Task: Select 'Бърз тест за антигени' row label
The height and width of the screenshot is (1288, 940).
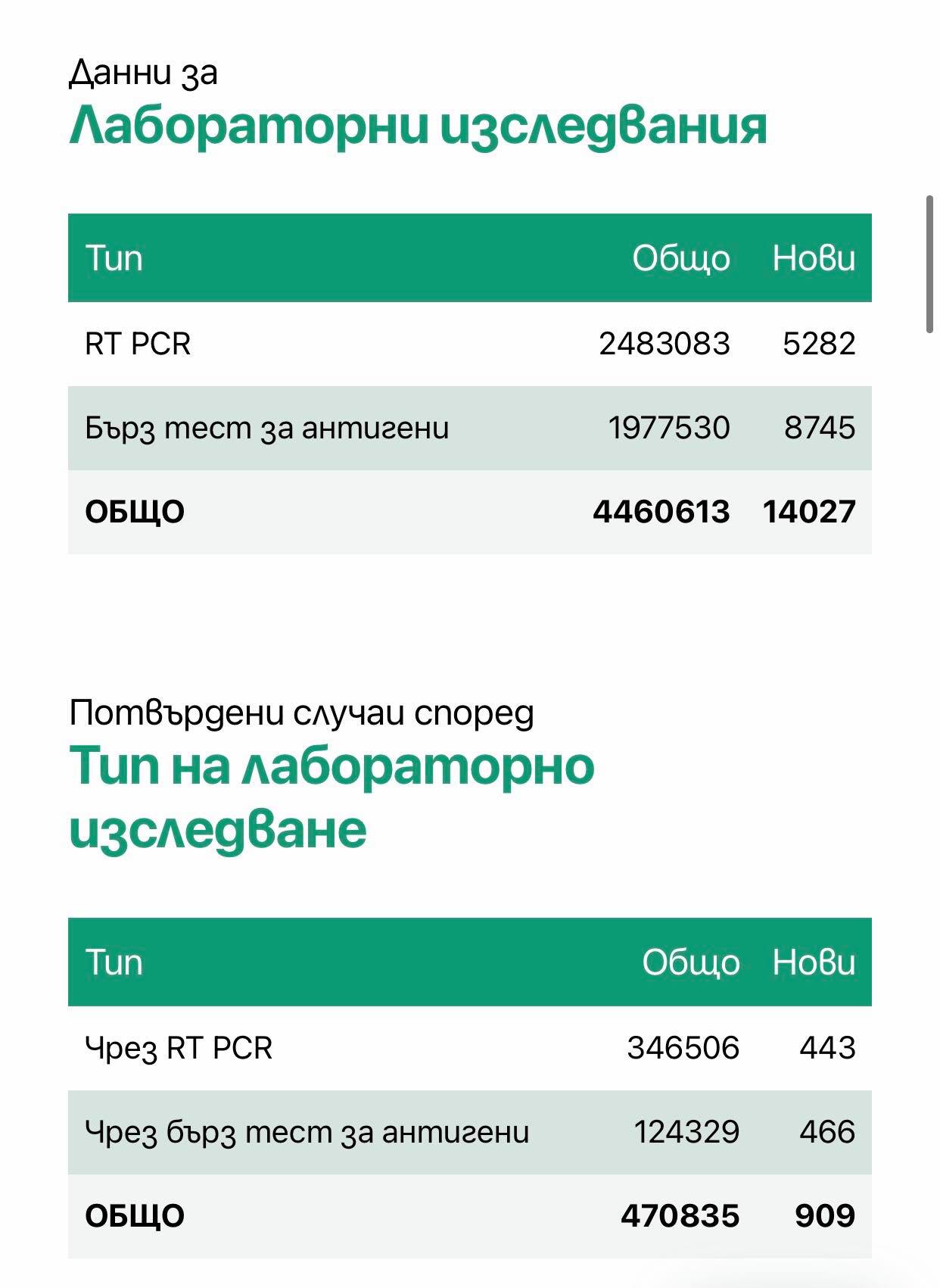Action: pos(267,429)
